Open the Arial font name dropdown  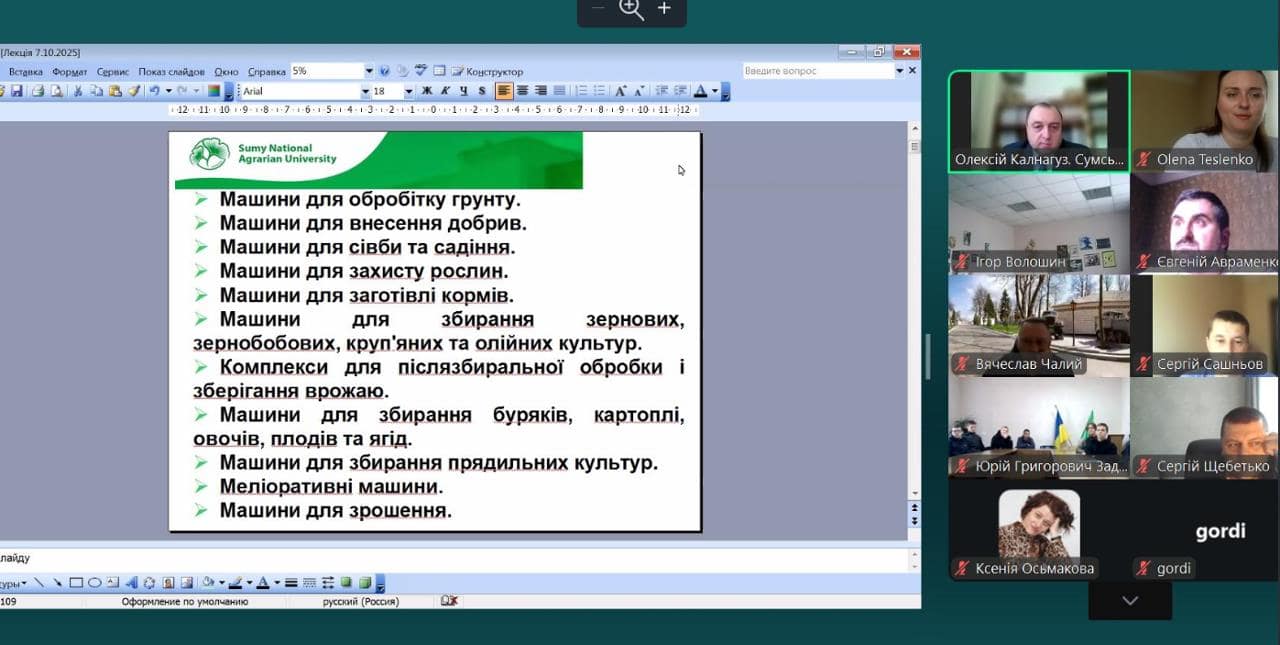[x=365, y=91]
